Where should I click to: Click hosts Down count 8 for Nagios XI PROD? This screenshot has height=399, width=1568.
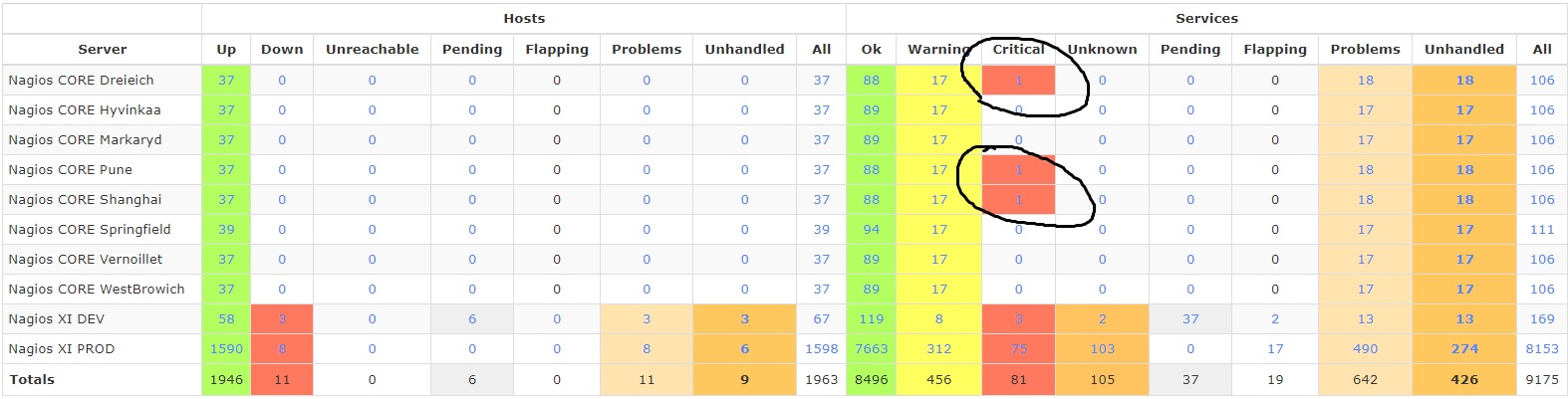[282, 349]
